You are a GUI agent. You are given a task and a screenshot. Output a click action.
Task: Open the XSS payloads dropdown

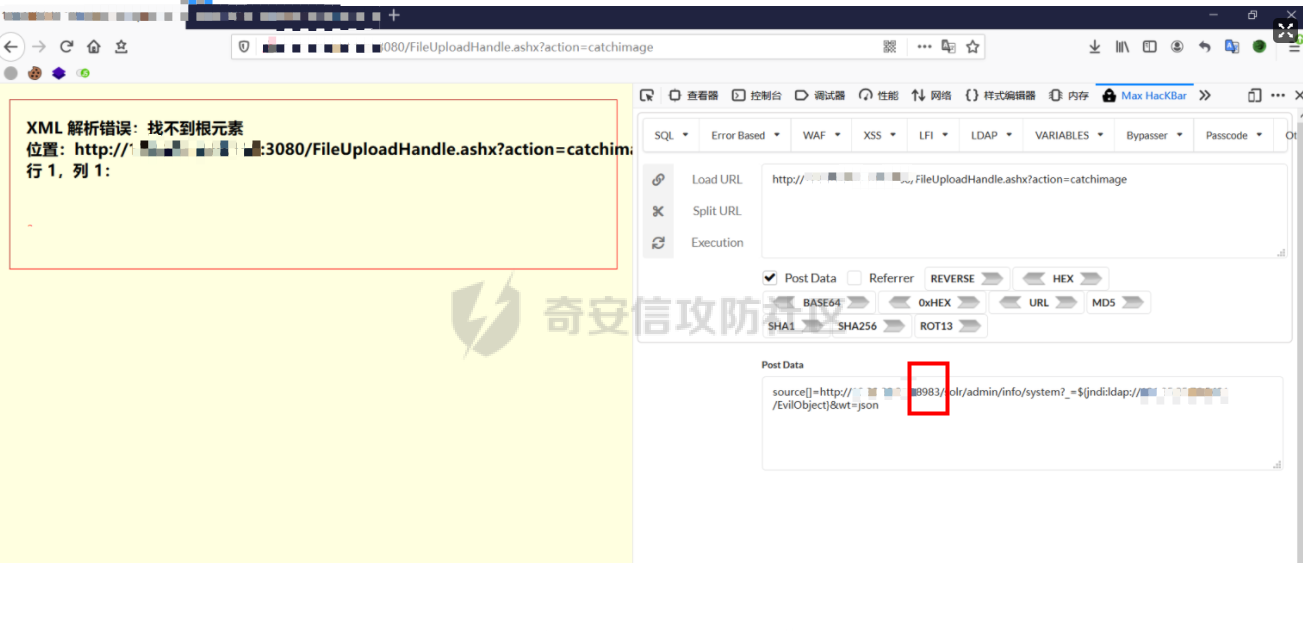pyautogui.click(x=880, y=136)
